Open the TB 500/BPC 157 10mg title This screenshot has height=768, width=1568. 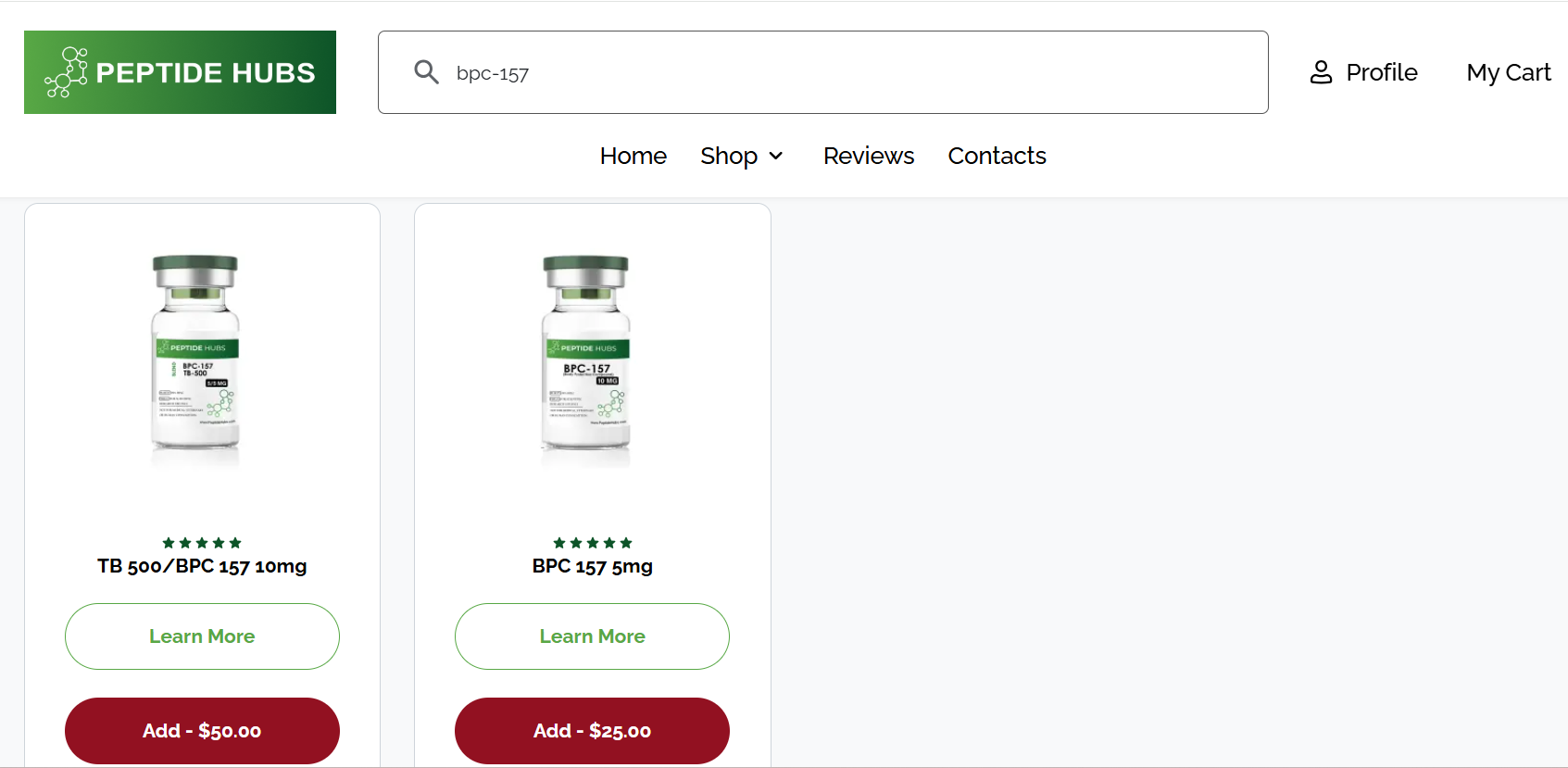[202, 566]
